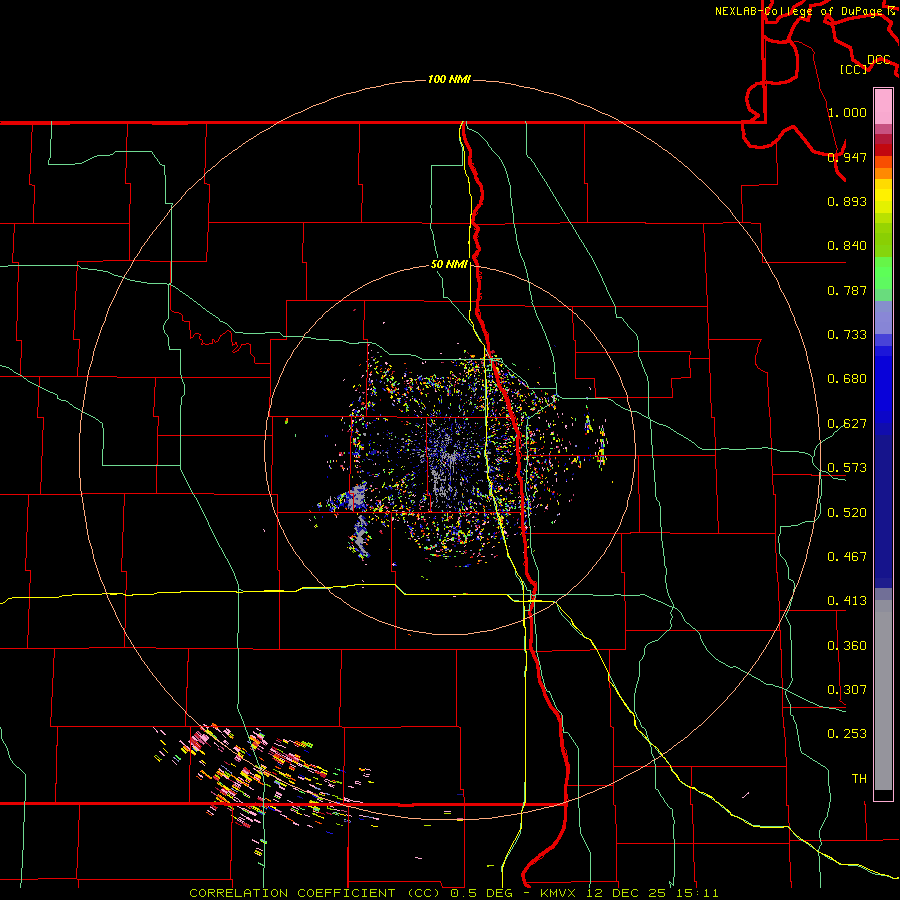Pick the lavender segment near 0.733
The width and height of the screenshot is (900, 900).
[883, 318]
